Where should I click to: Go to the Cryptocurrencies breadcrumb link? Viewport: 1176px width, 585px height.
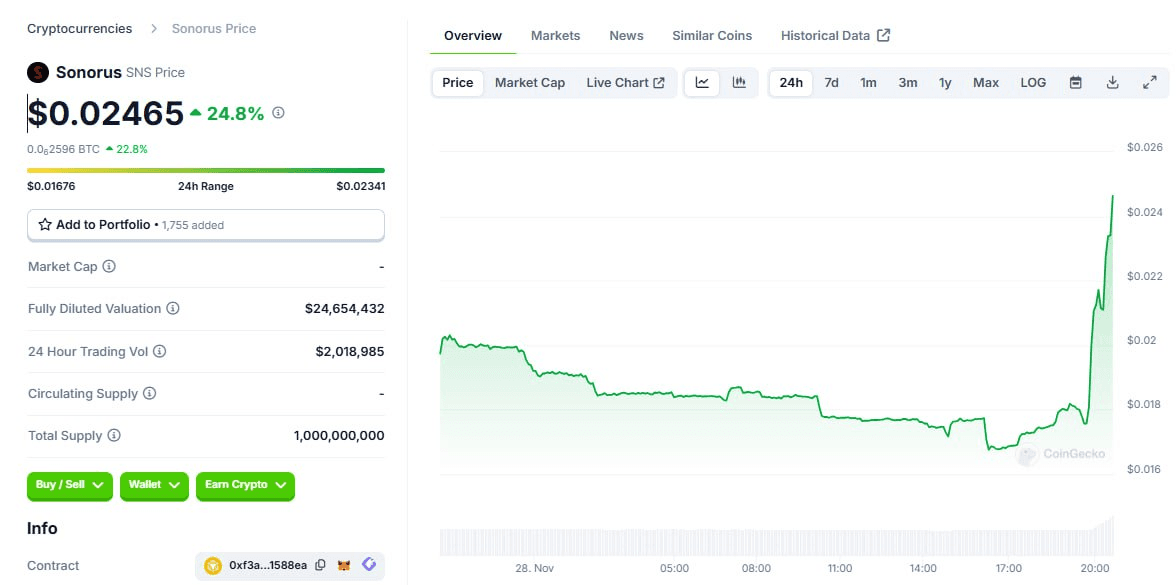[x=80, y=28]
